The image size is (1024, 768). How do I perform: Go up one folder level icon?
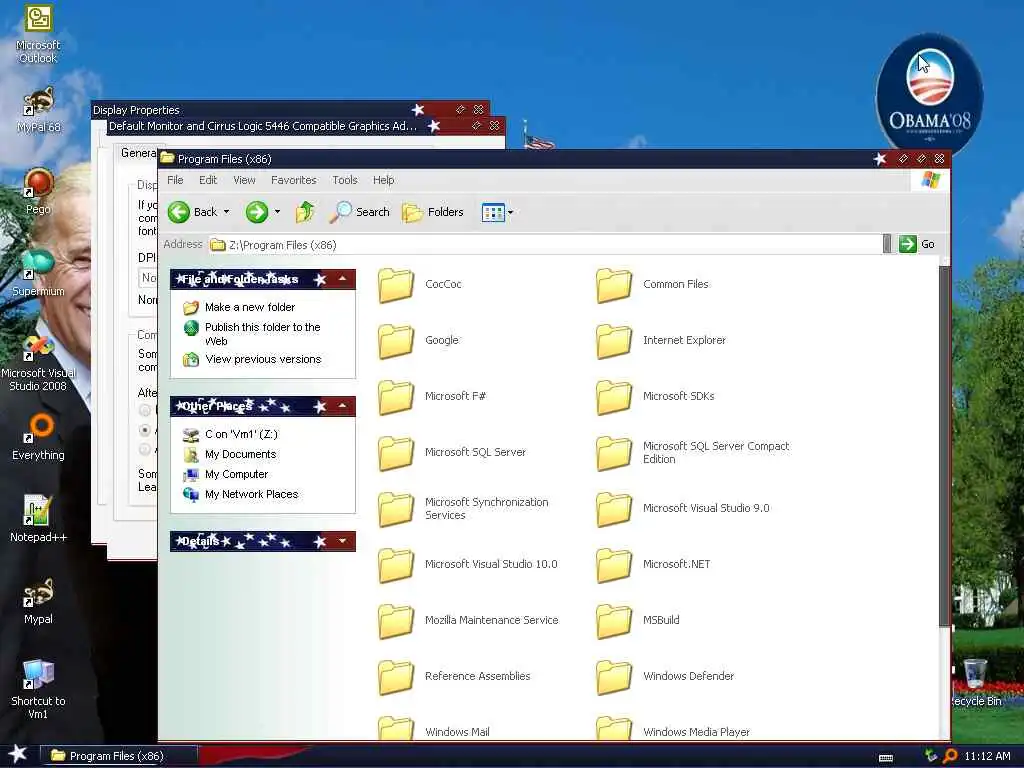click(x=305, y=212)
